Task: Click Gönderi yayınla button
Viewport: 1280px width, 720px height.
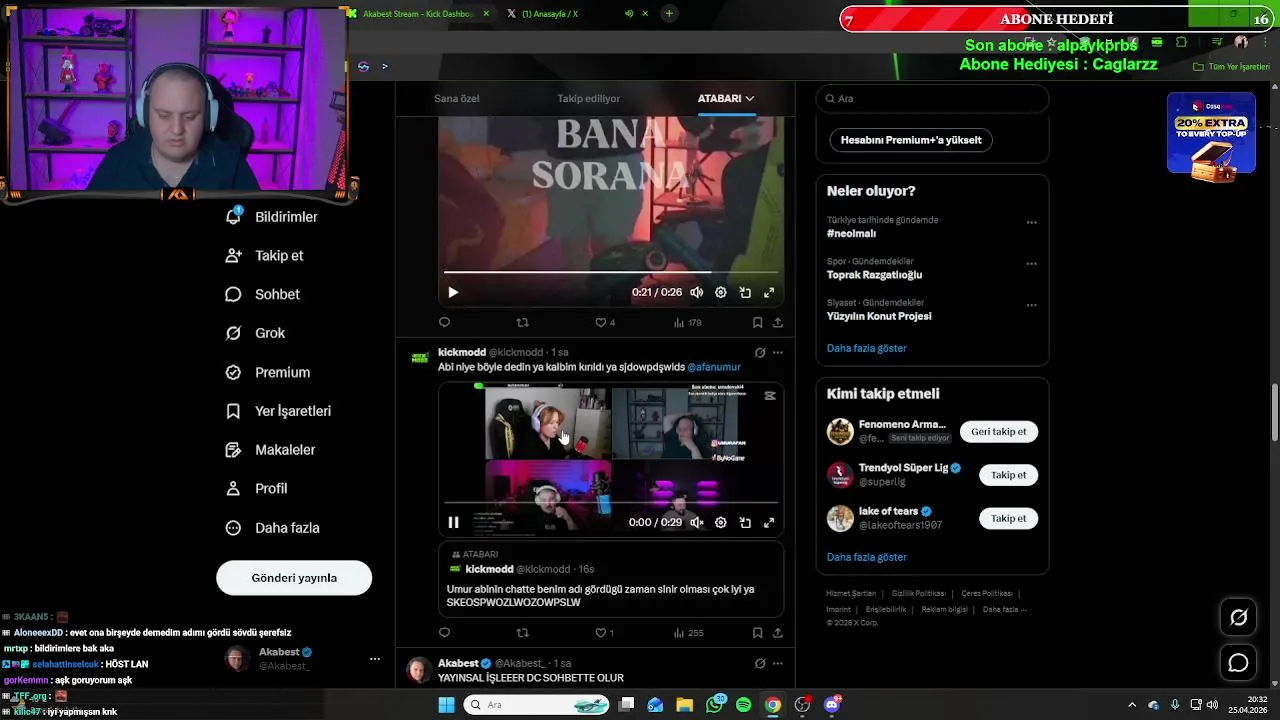Action: (x=294, y=578)
